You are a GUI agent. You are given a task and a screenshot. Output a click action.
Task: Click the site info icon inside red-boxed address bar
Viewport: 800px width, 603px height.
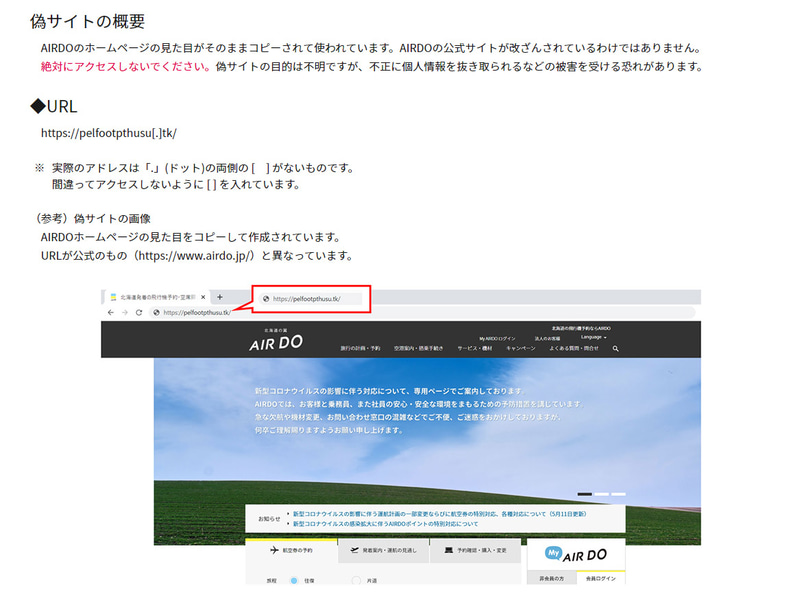pyautogui.click(x=265, y=297)
